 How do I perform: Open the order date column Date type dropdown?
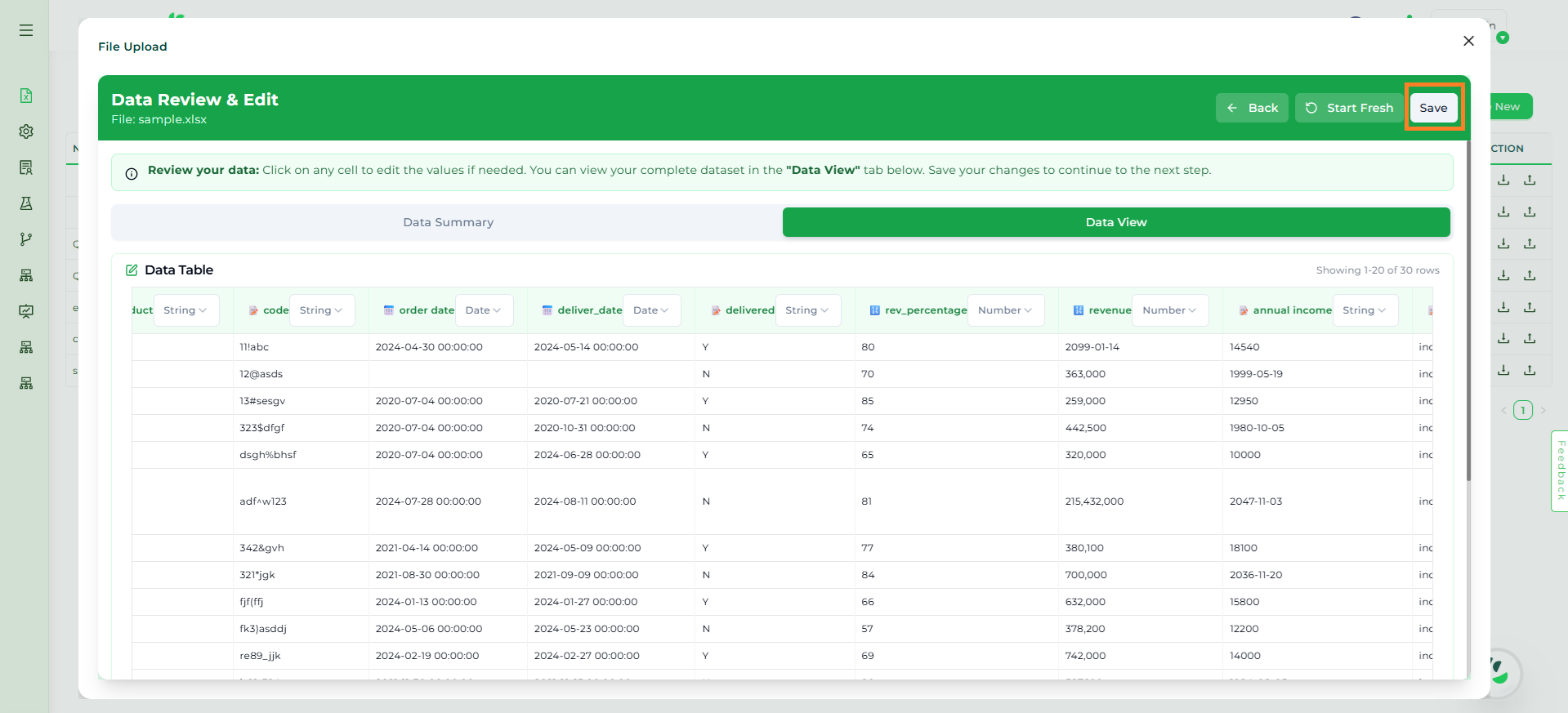pyautogui.click(x=484, y=310)
